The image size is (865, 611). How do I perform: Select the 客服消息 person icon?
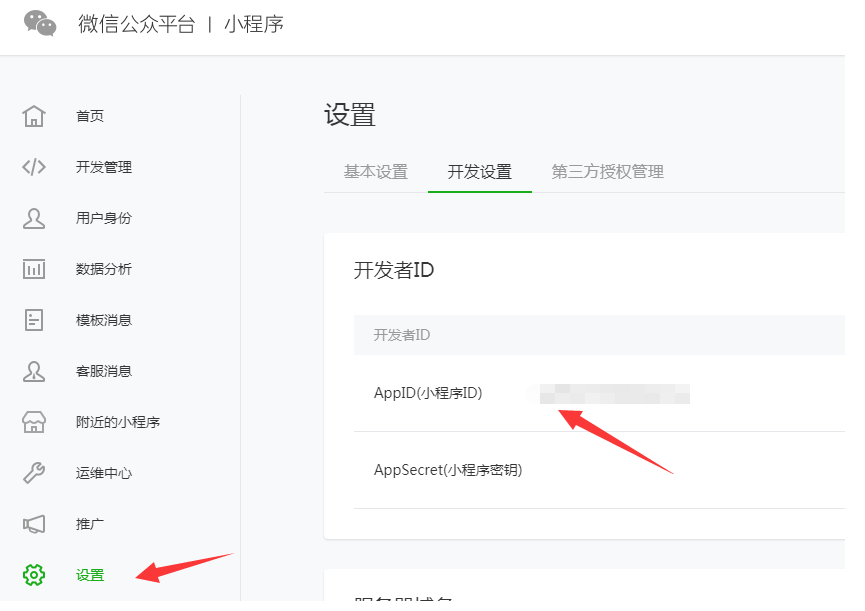(33, 371)
